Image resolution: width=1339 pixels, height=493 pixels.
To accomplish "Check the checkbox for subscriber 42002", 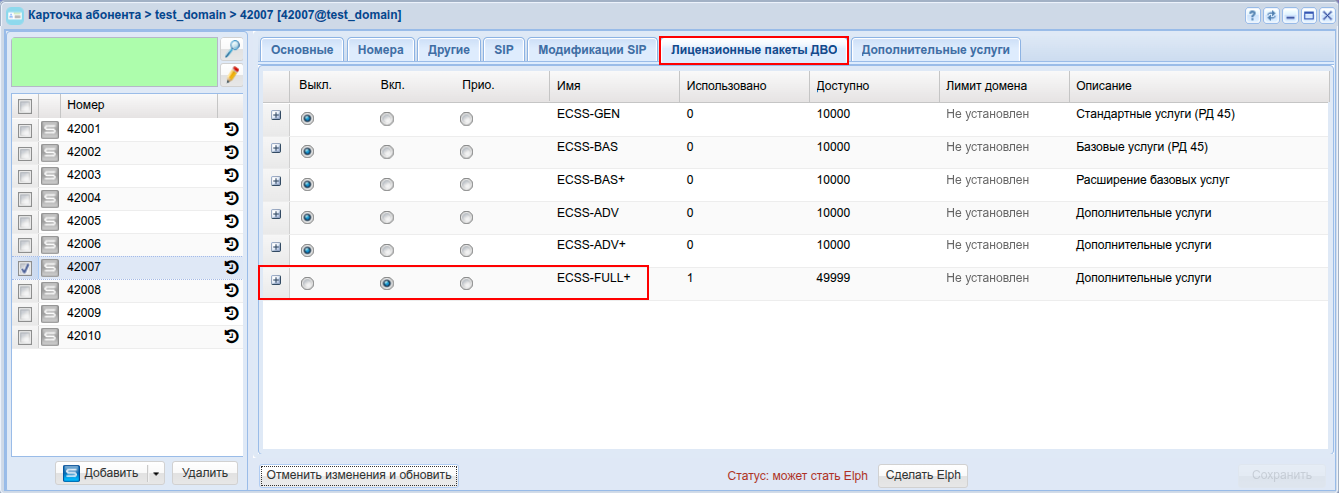I will click(x=25, y=152).
